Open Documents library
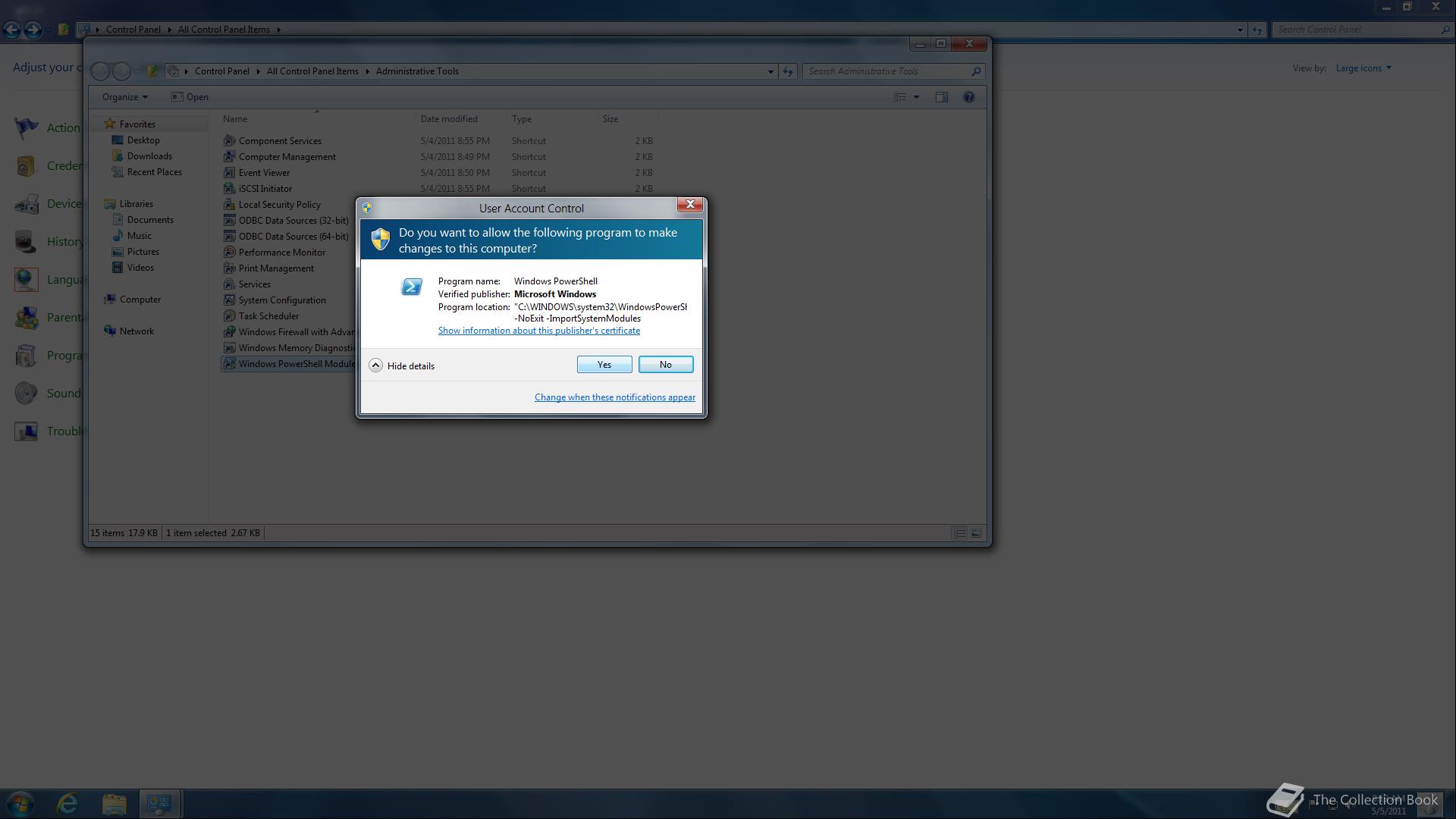This screenshot has height=819, width=1456. [x=150, y=220]
